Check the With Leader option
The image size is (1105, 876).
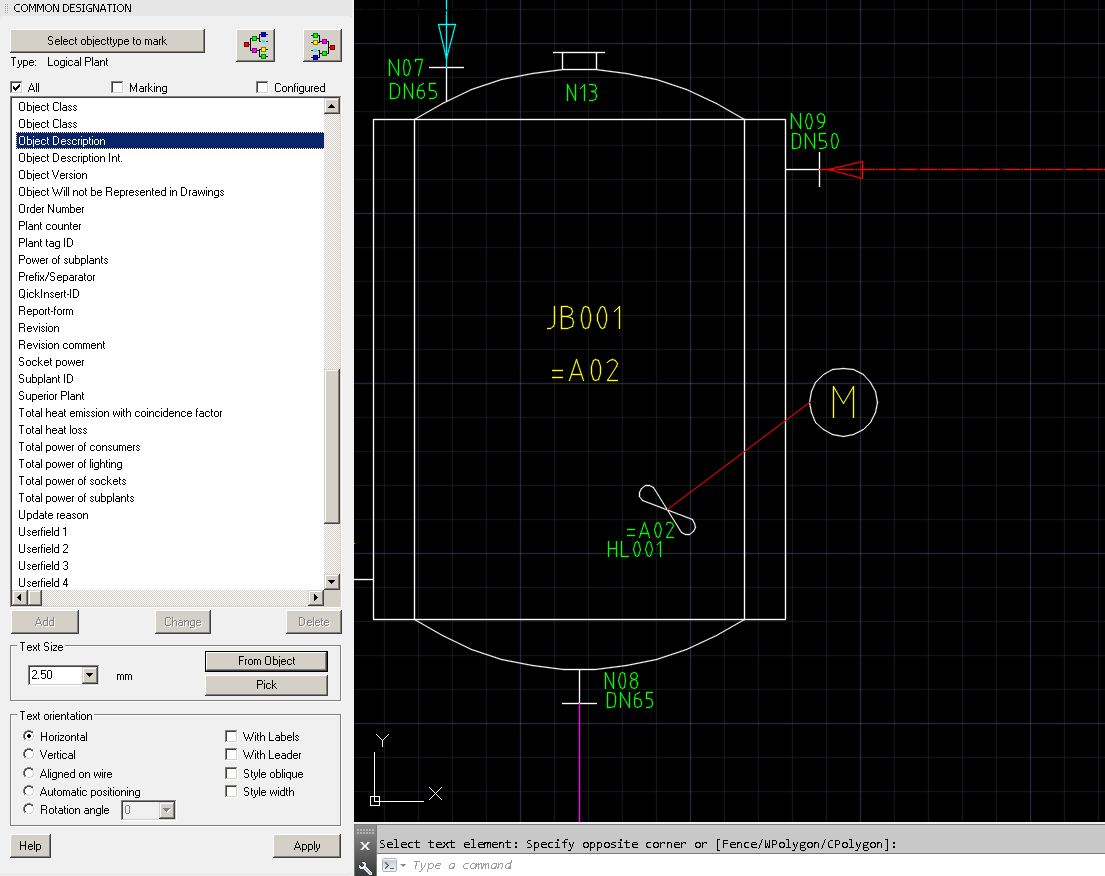[x=231, y=754]
